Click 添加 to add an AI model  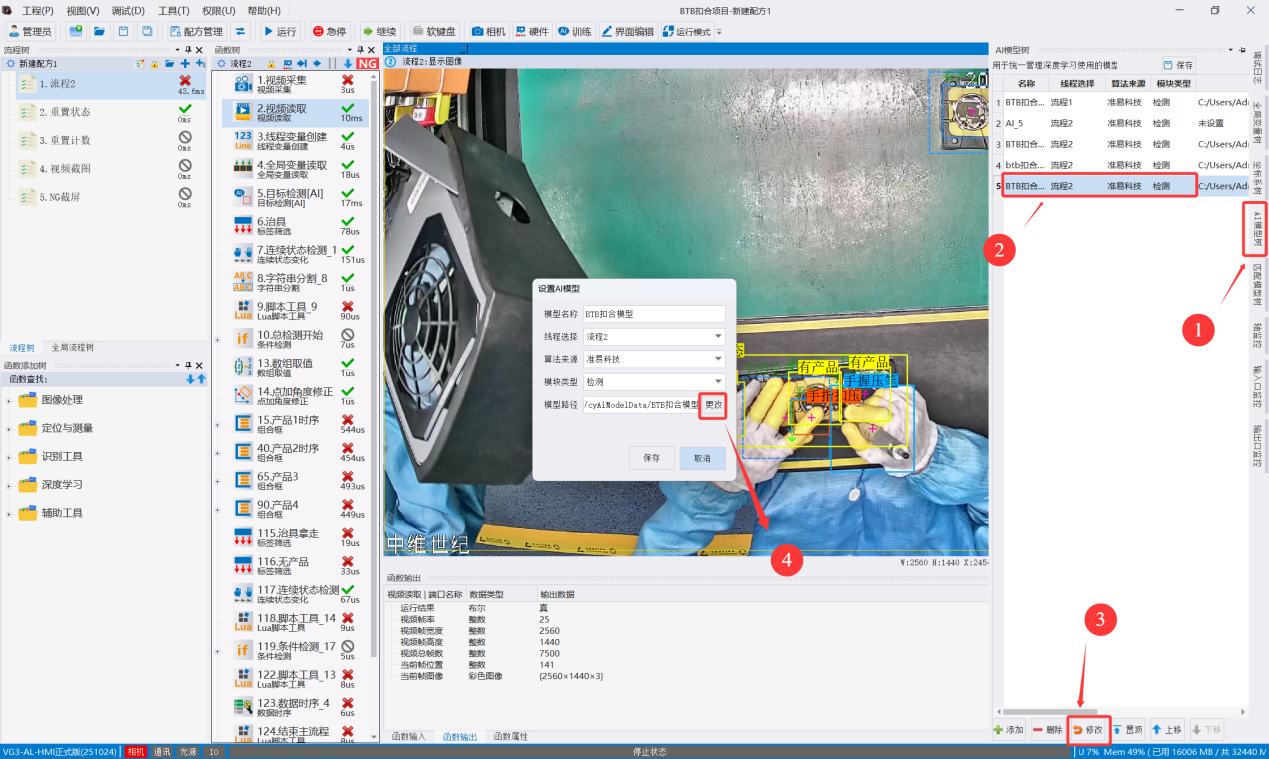(x=1009, y=730)
